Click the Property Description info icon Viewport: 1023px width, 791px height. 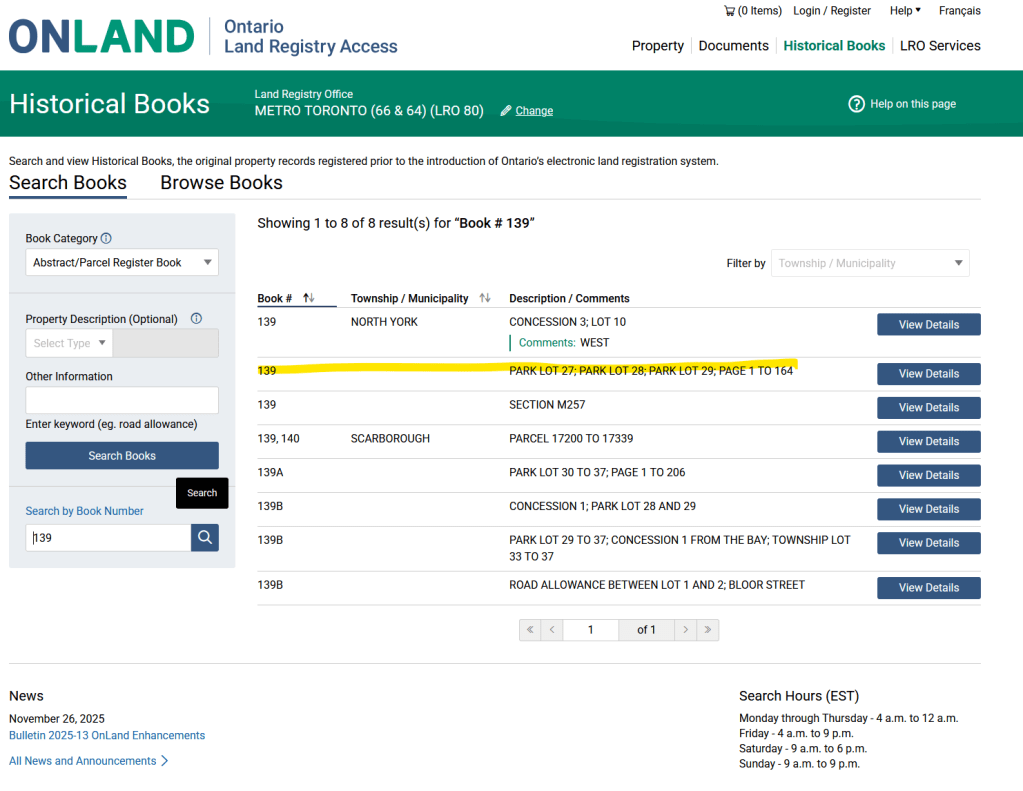coord(196,319)
